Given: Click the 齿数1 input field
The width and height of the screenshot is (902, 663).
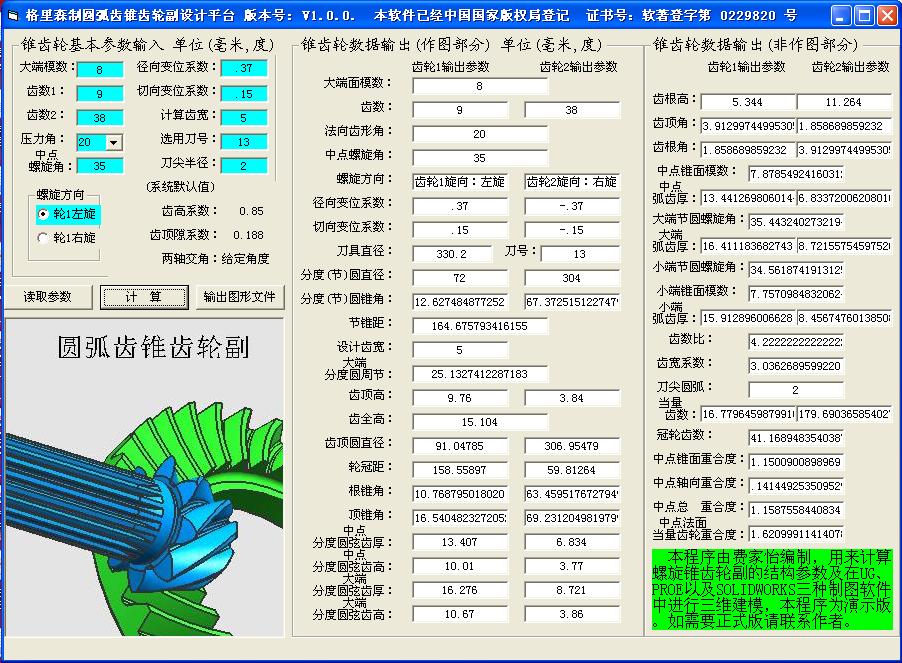Looking at the screenshot, I should (x=100, y=94).
